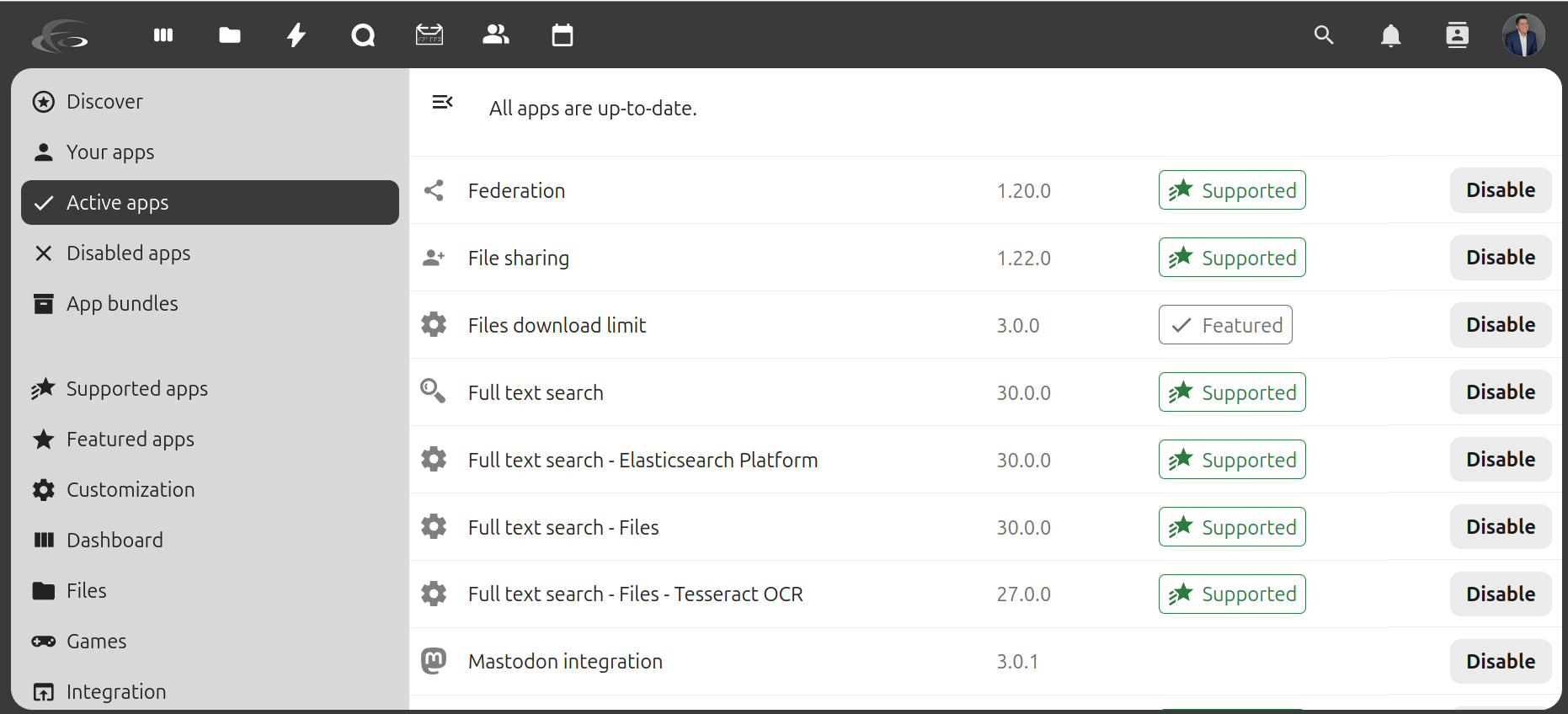The height and width of the screenshot is (714, 1568).
Task: Select the Mastodon integration app name
Action: tap(565, 662)
